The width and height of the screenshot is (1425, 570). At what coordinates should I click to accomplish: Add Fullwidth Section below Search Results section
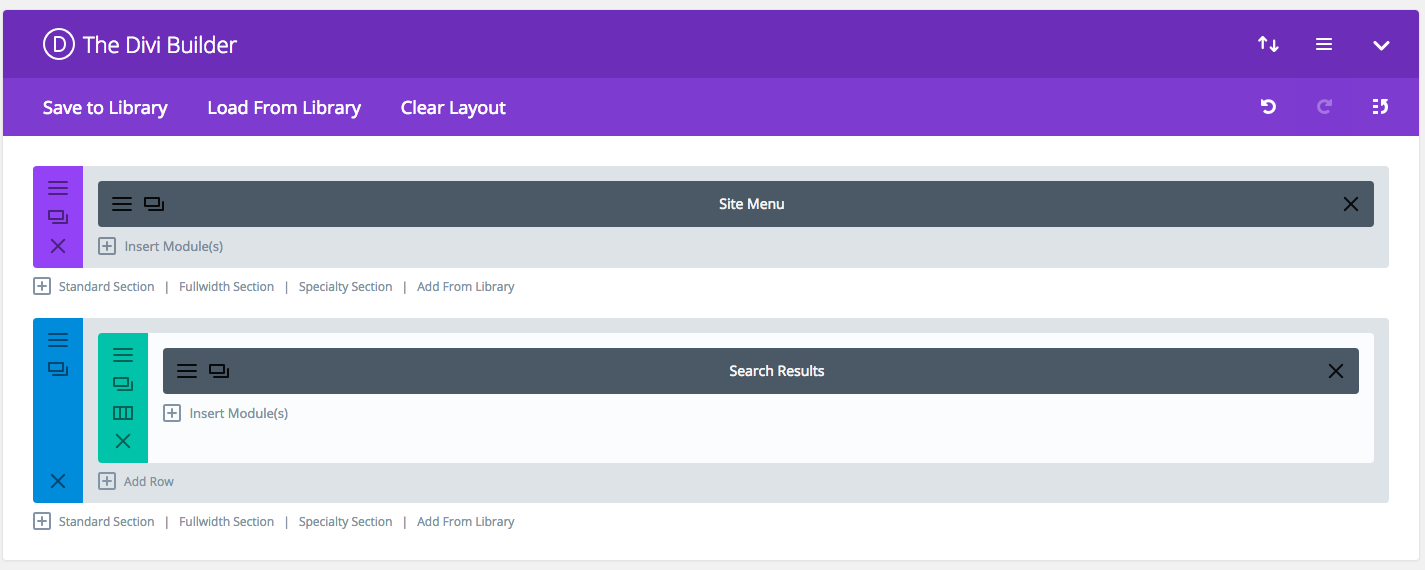pyautogui.click(x=226, y=522)
